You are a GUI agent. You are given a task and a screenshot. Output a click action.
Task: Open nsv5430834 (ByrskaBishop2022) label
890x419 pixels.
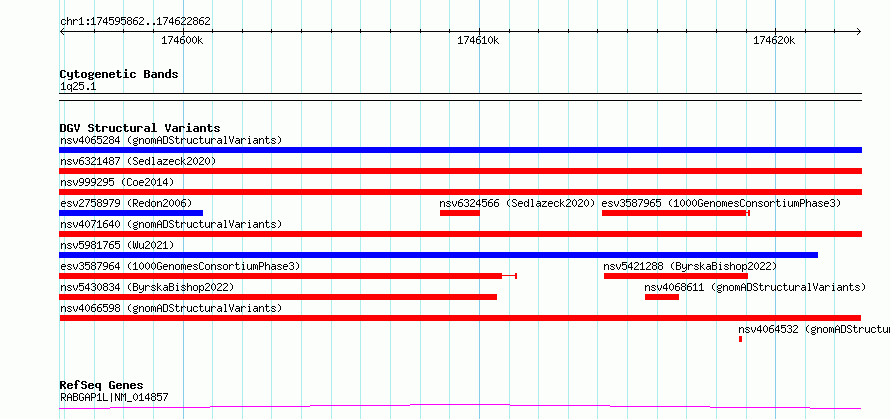tap(147, 287)
